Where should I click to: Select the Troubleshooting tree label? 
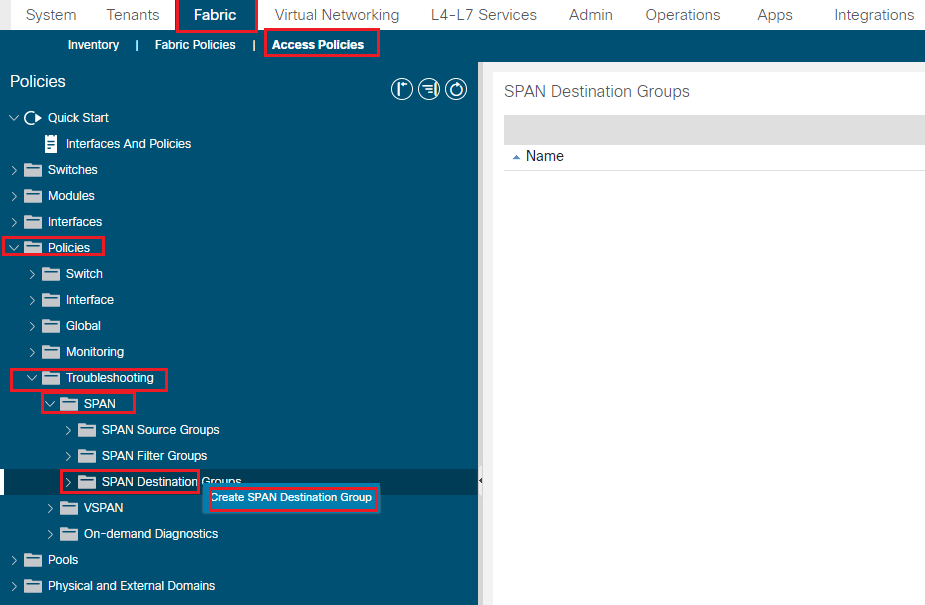(x=110, y=378)
